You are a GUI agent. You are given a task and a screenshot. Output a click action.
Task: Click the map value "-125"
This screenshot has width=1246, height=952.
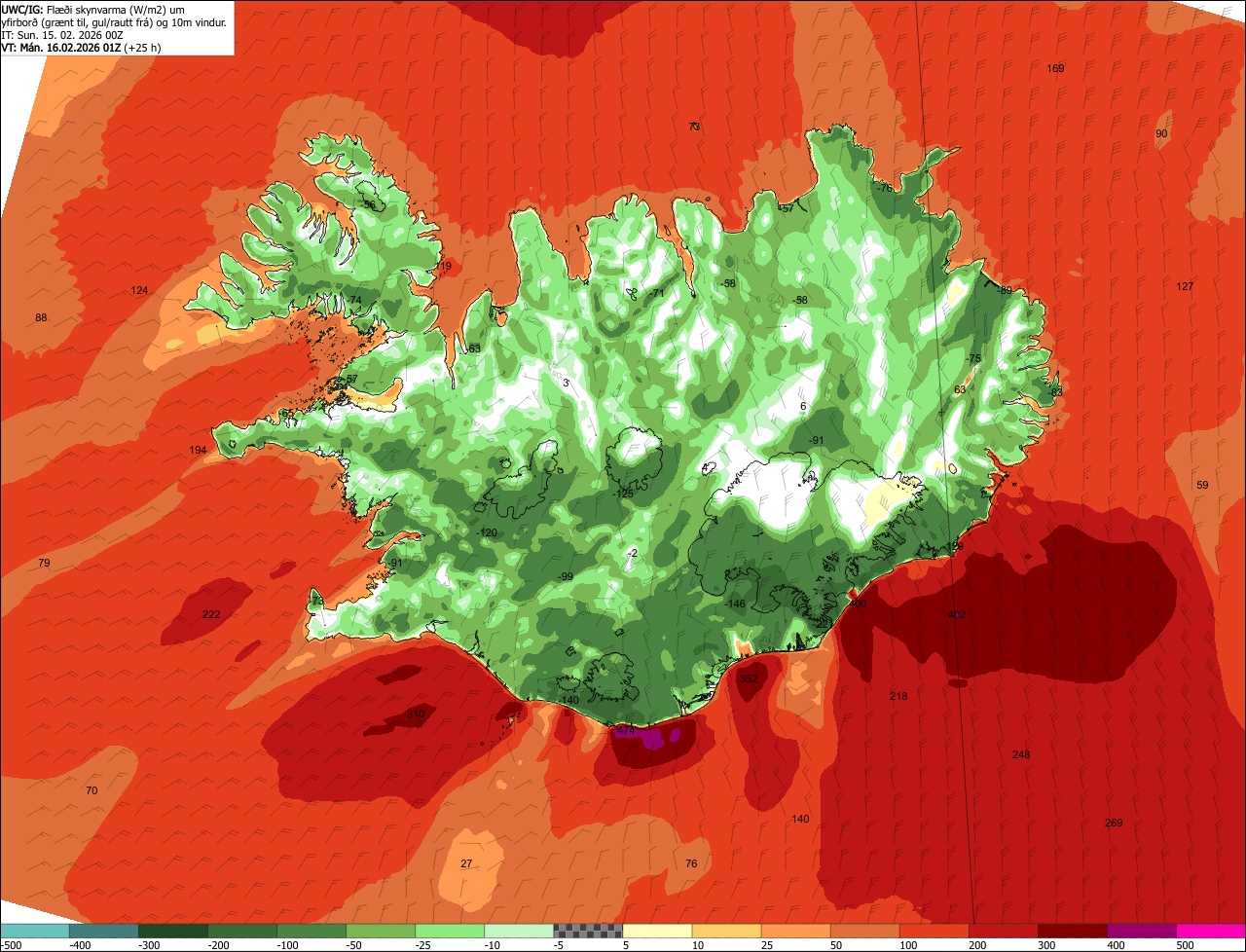[623, 494]
